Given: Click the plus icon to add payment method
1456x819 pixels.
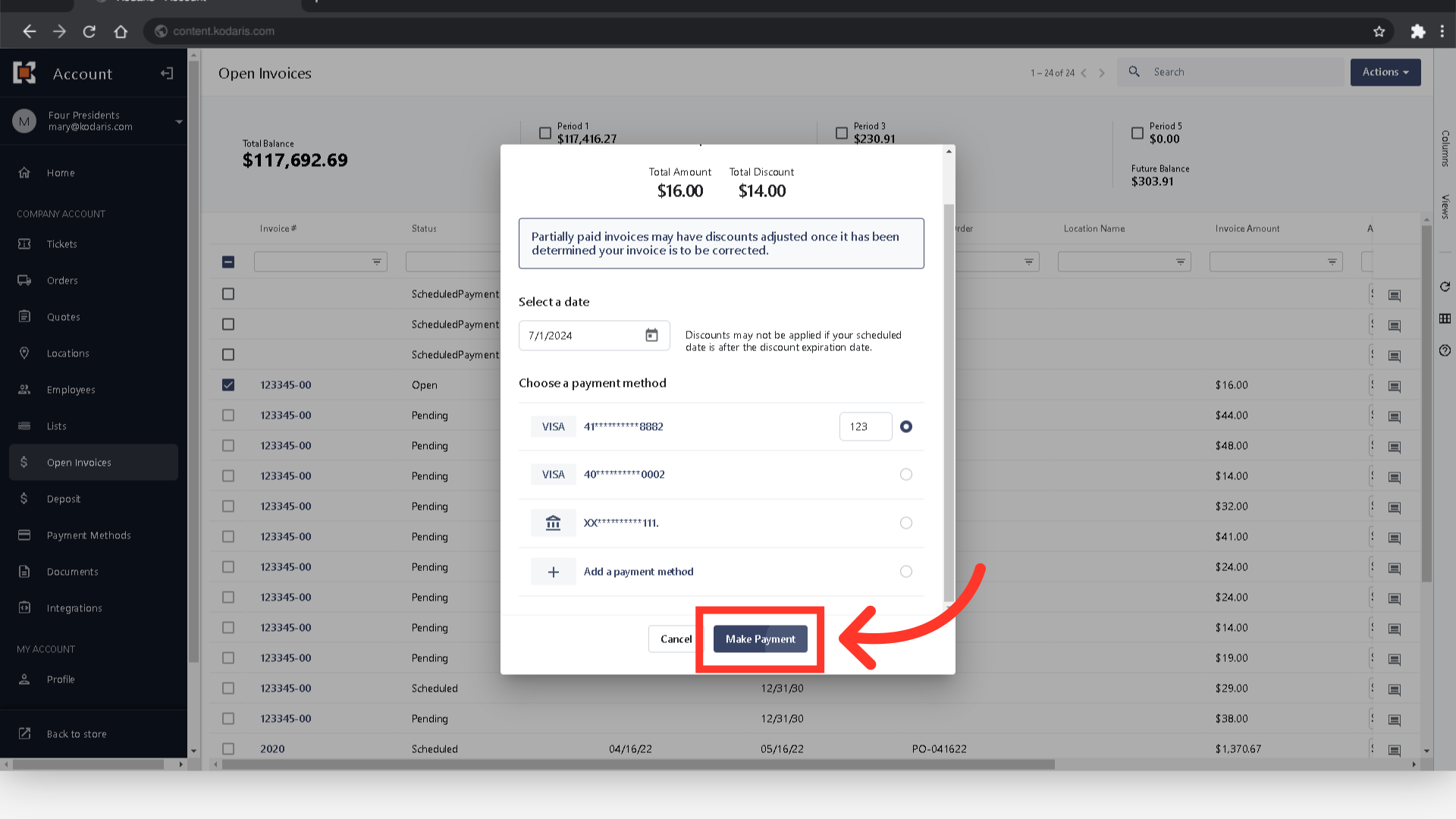Looking at the screenshot, I should 553,572.
